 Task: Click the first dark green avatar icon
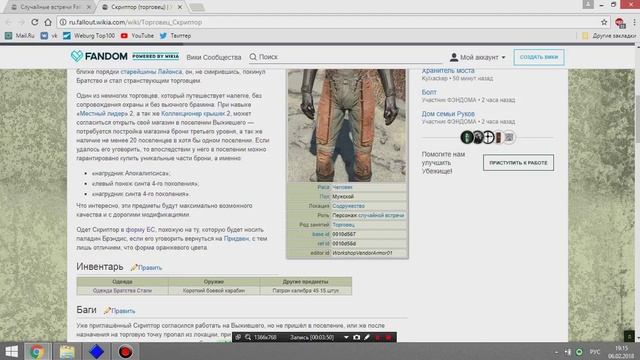(x=467, y=138)
